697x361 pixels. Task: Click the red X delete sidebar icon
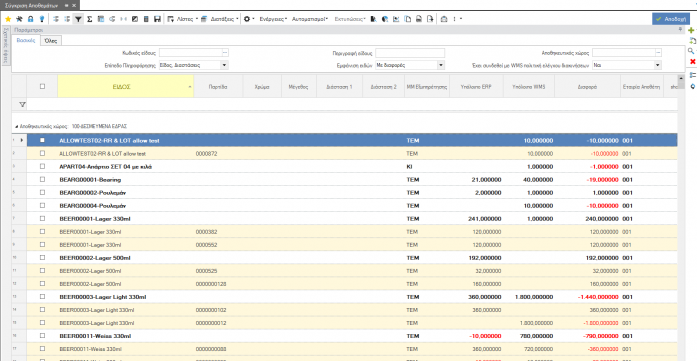[x=692, y=61]
